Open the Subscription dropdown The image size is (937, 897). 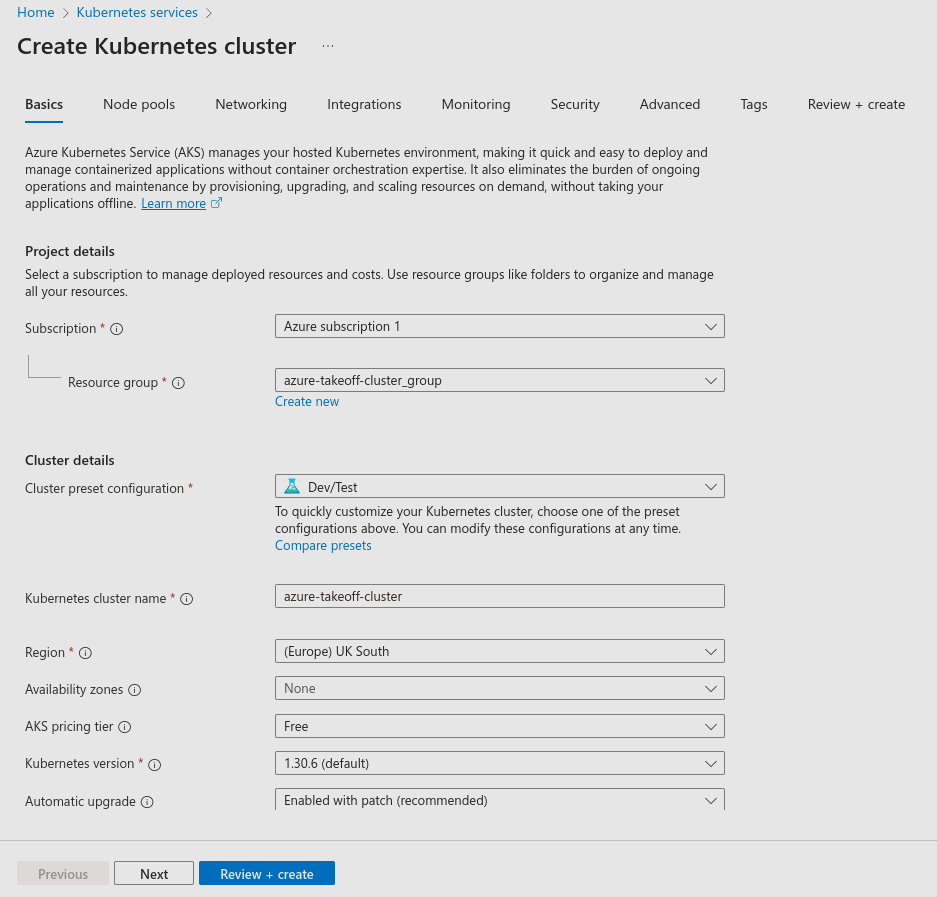(x=500, y=325)
